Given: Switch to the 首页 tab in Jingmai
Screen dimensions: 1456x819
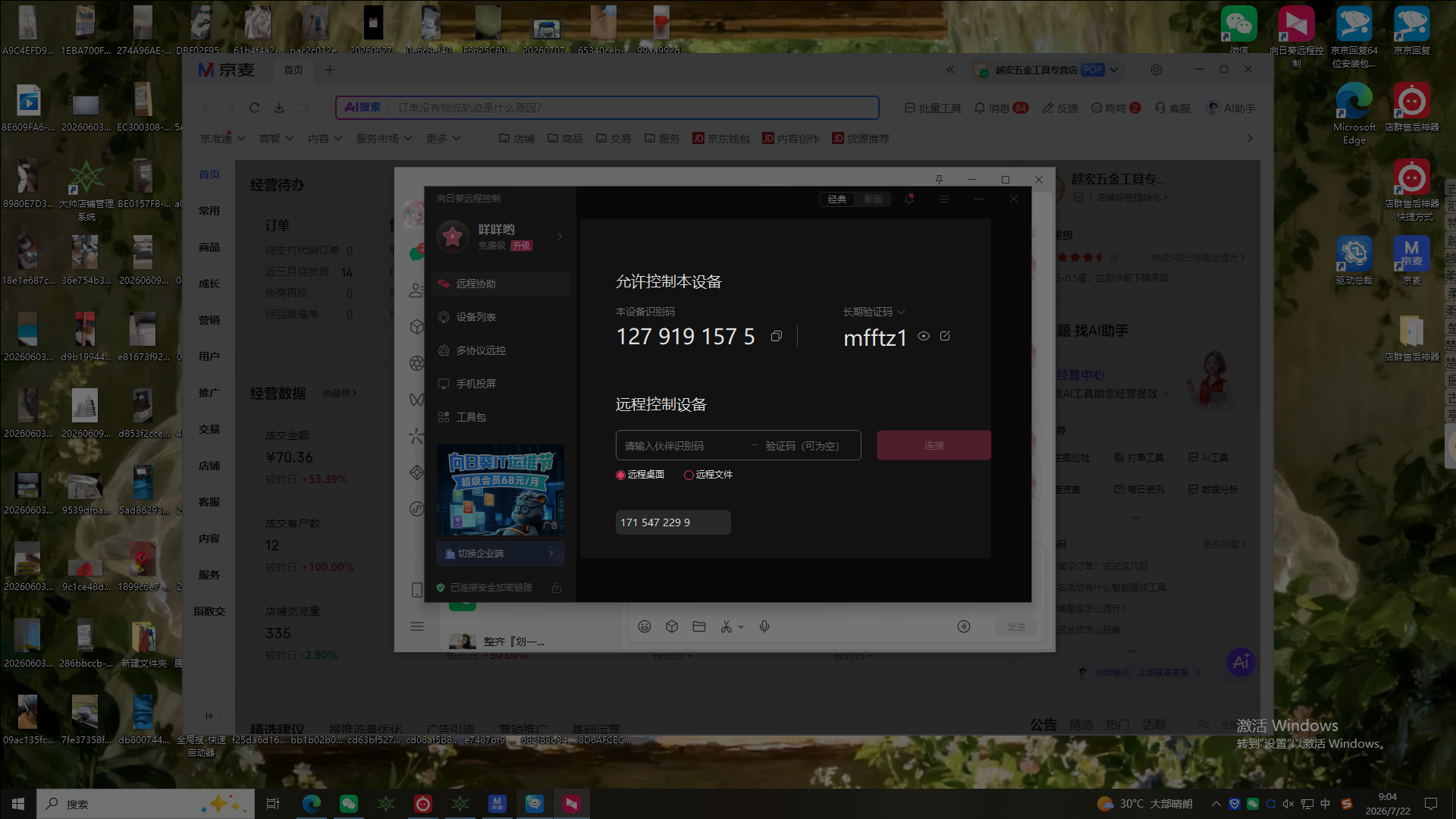Looking at the screenshot, I should pyautogui.click(x=293, y=70).
